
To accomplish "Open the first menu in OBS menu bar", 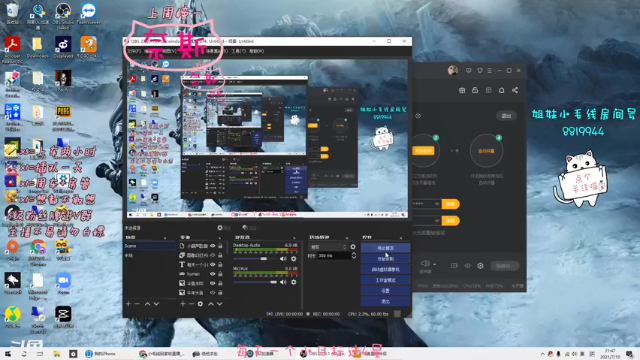I will tap(133, 51).
